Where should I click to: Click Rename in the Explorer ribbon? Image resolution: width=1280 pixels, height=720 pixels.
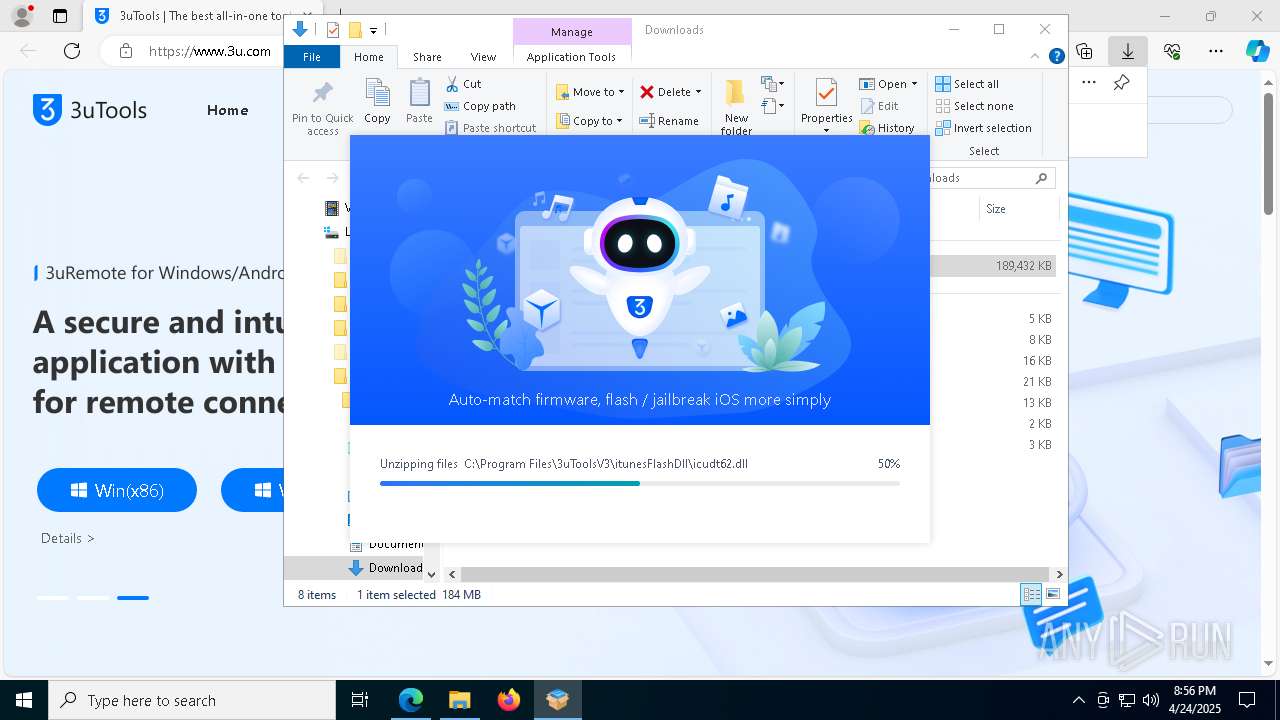click(x=669, y=121)
